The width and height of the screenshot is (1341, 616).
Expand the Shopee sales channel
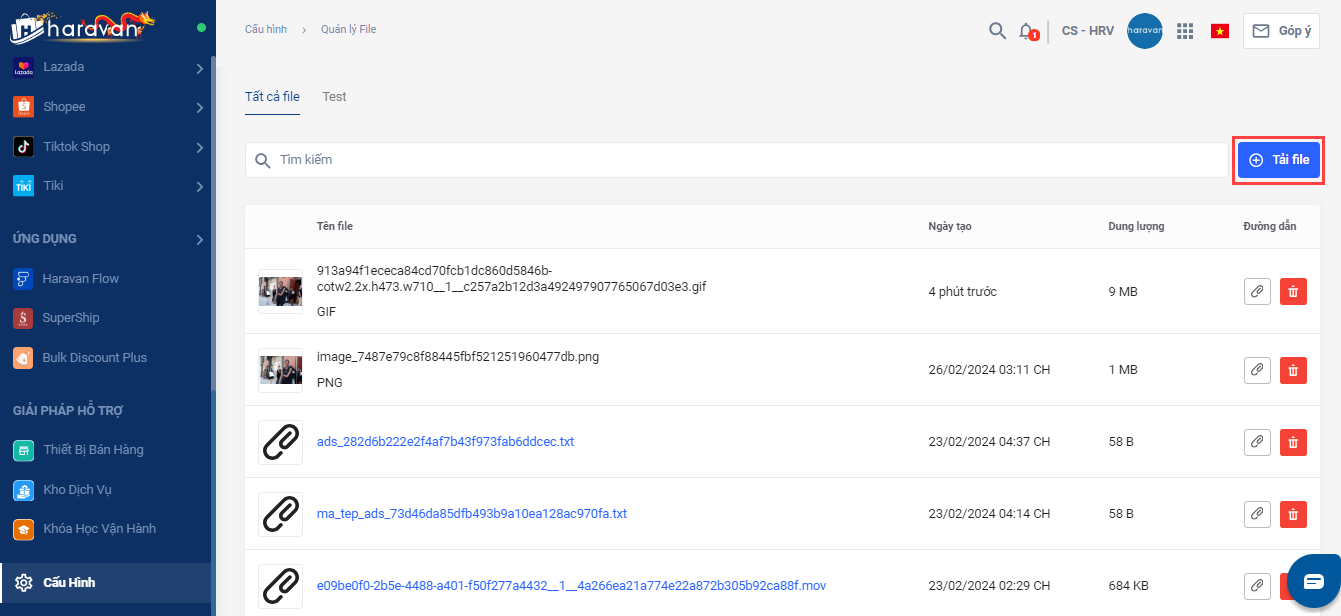click(199, 107)
